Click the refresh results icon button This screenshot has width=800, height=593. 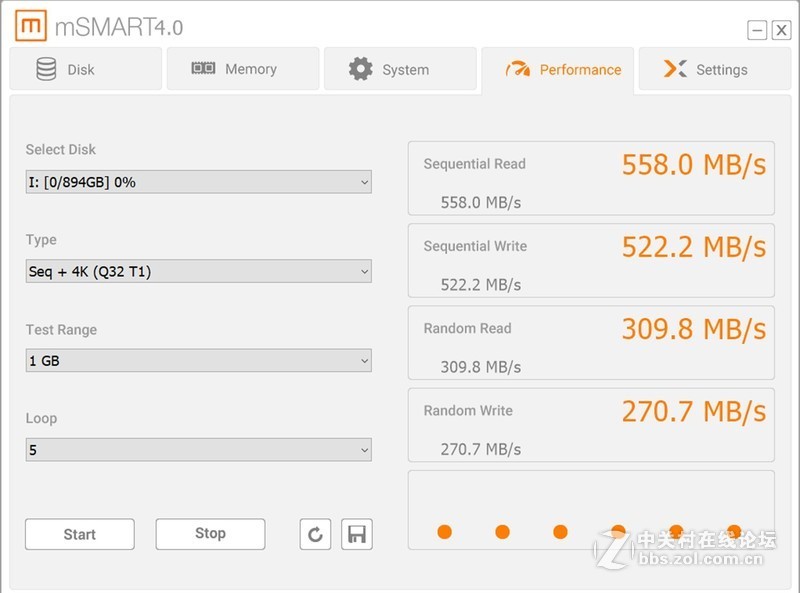pos(315,534)
